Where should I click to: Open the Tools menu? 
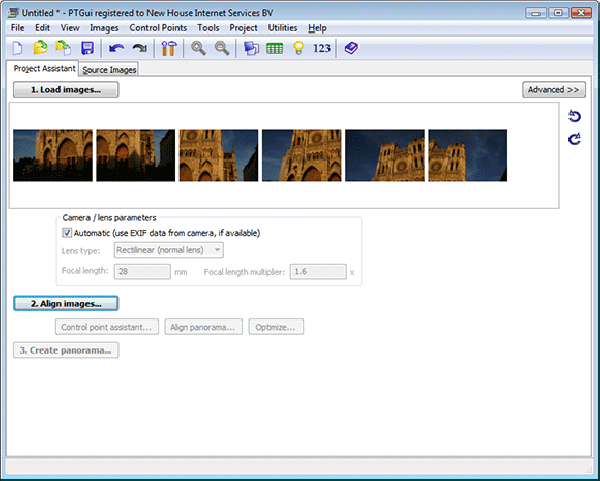click(x=208, y=28)
